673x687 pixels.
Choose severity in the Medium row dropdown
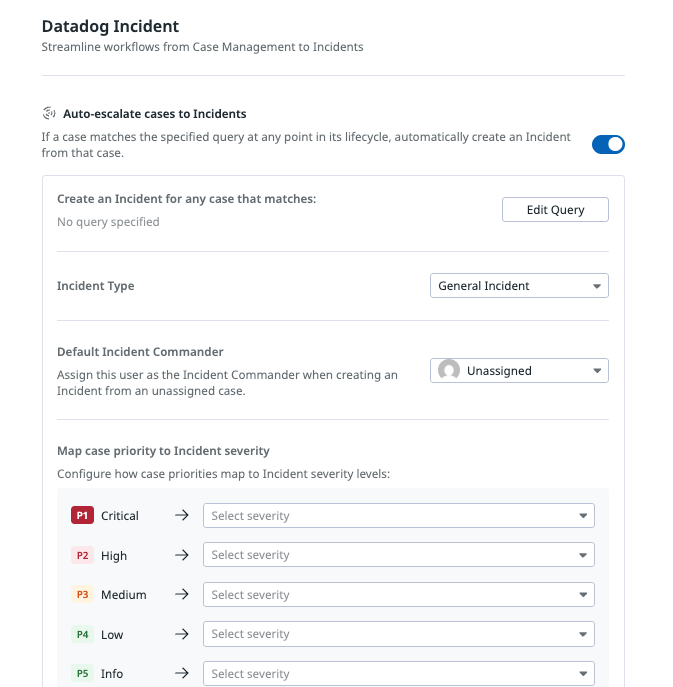(398, 595)
